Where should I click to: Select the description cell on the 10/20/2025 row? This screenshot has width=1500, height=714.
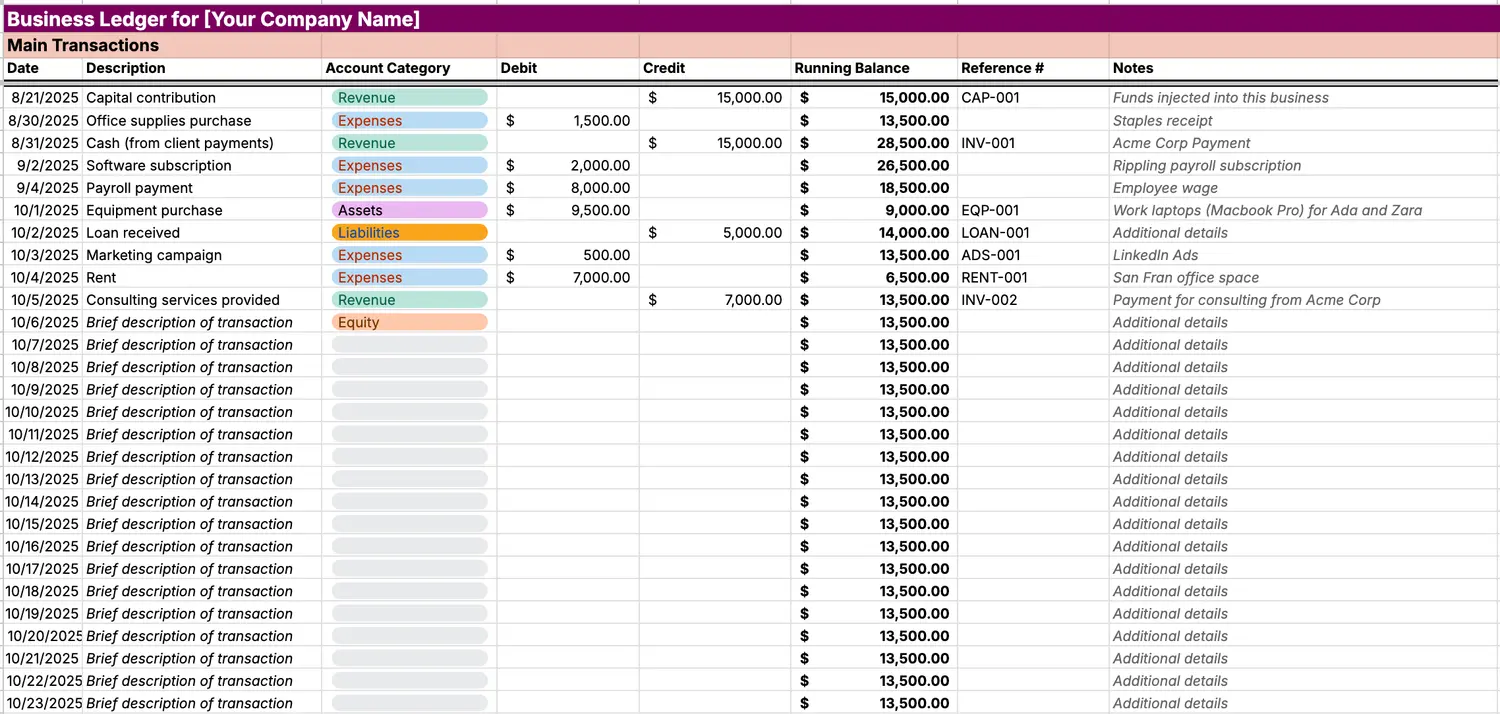(202, 636)
